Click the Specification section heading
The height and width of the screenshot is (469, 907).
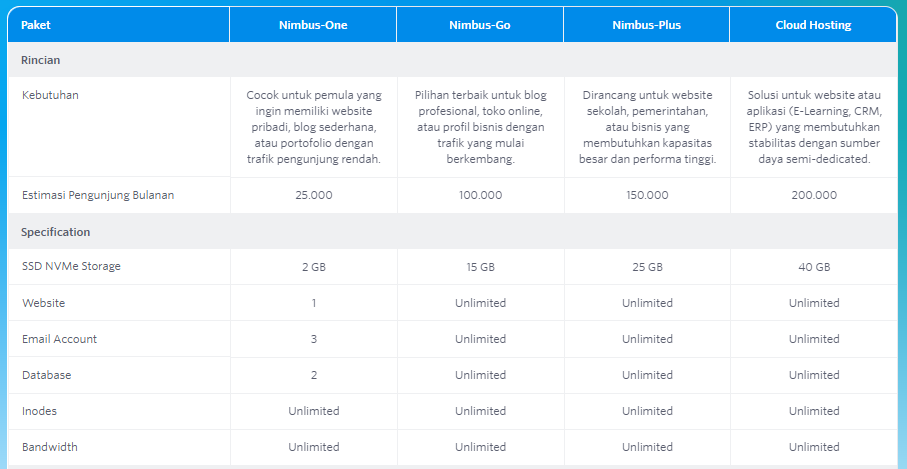pyautogui.click(x=56, y=232)
